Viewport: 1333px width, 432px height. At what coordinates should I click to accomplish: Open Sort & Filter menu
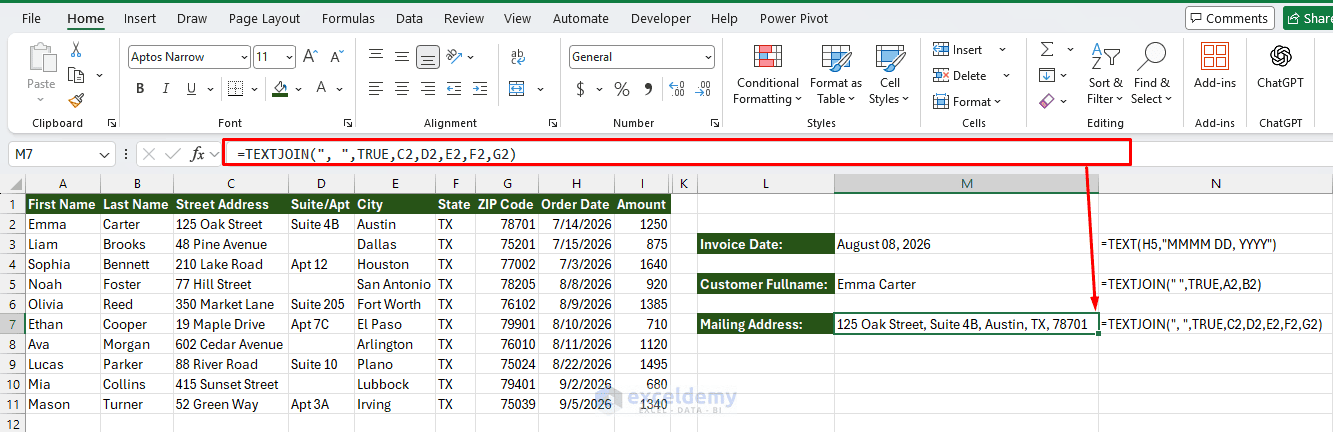click(x=1105, y=74)
